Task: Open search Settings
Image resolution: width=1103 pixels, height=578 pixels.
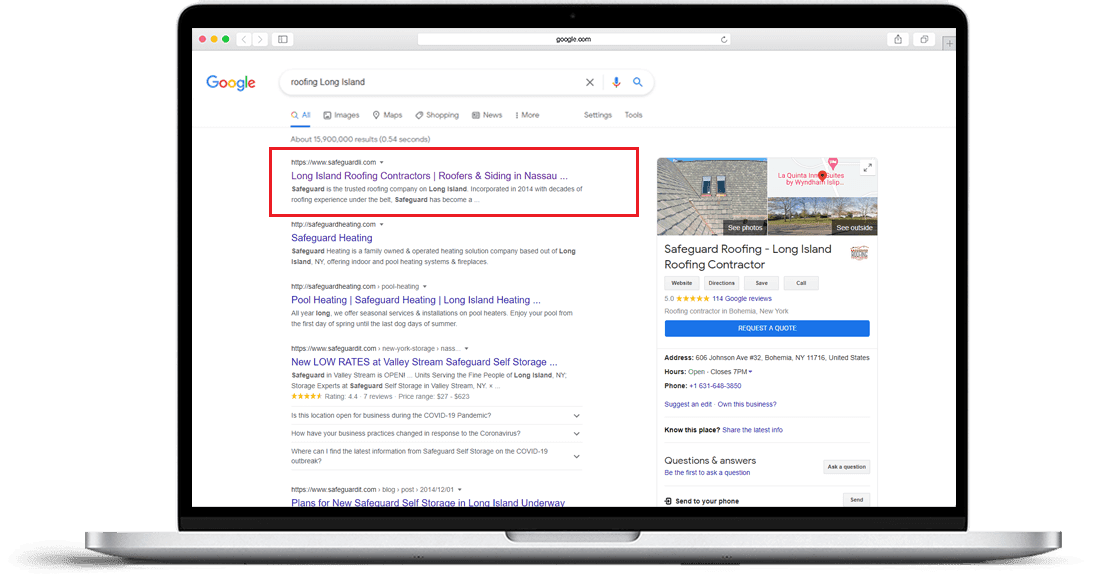Action: 598,115
